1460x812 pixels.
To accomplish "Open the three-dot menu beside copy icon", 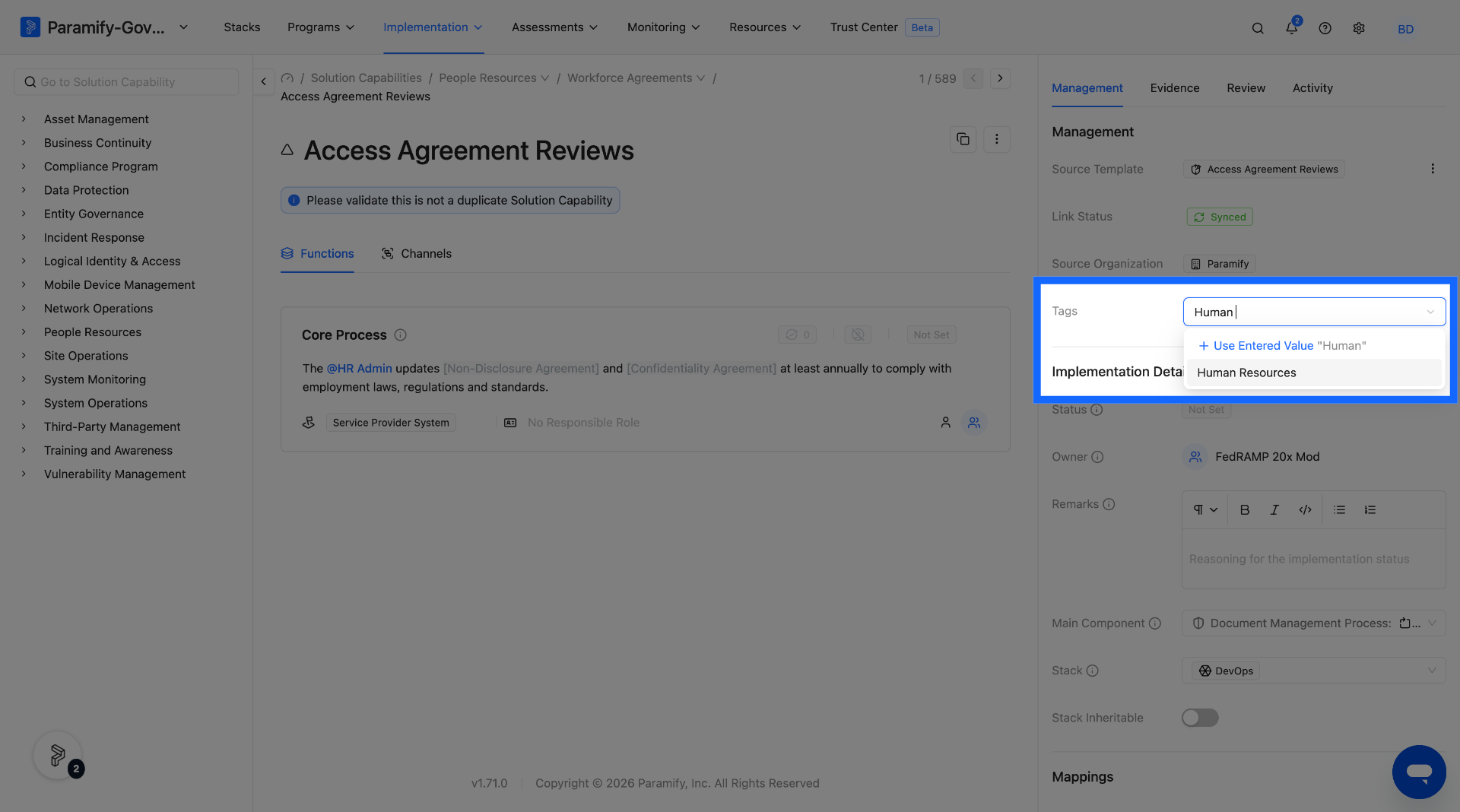I will (x=996, y=139).
